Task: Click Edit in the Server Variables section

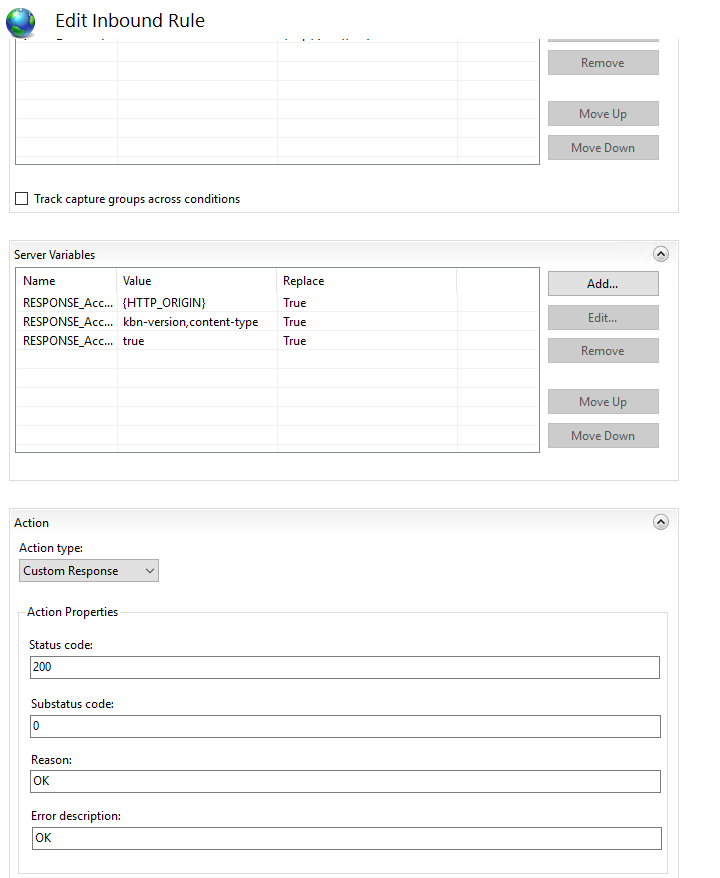Action: [x=602, y=317]
